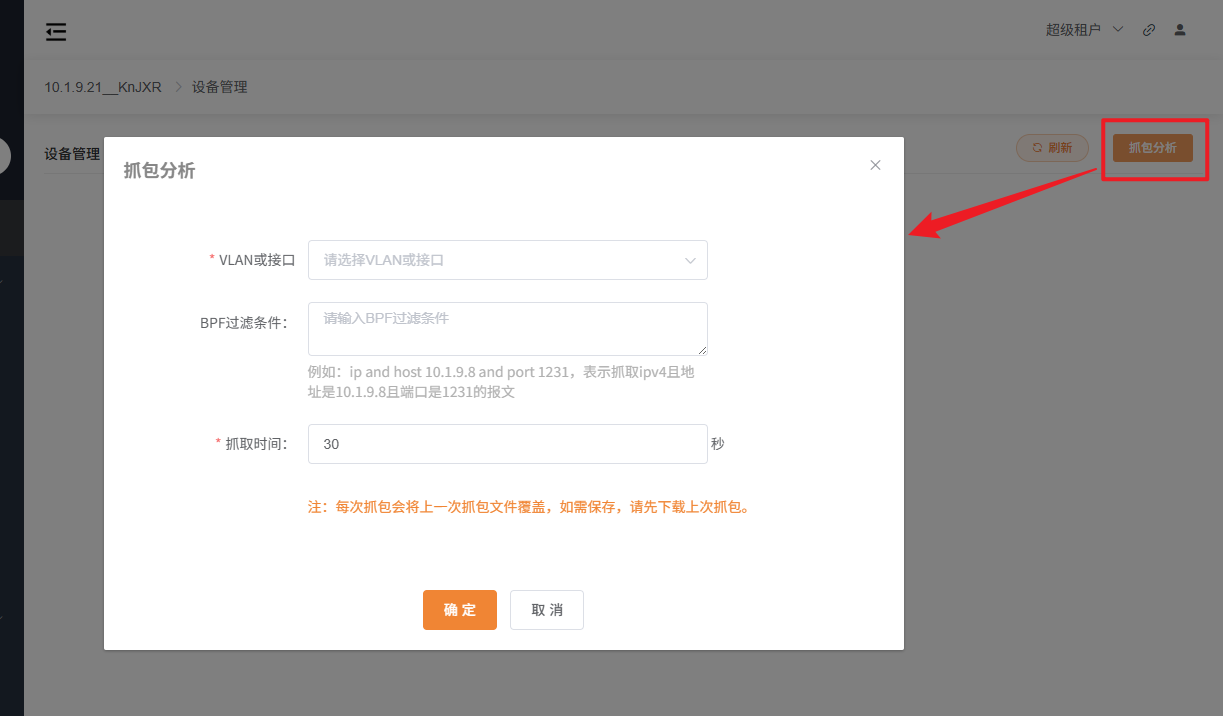
Task: Click the 秒 unit label beside the time input
Action: 718,443
